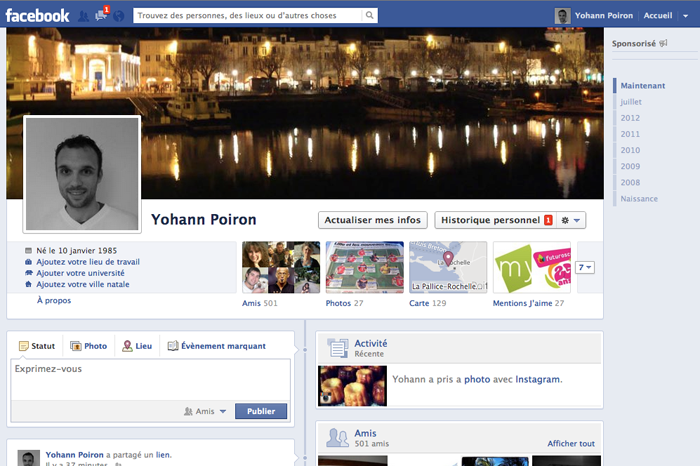Click the Activité panel icon
Image resolution: width=700 pixels, height=466 pixels.
point(337,348)
